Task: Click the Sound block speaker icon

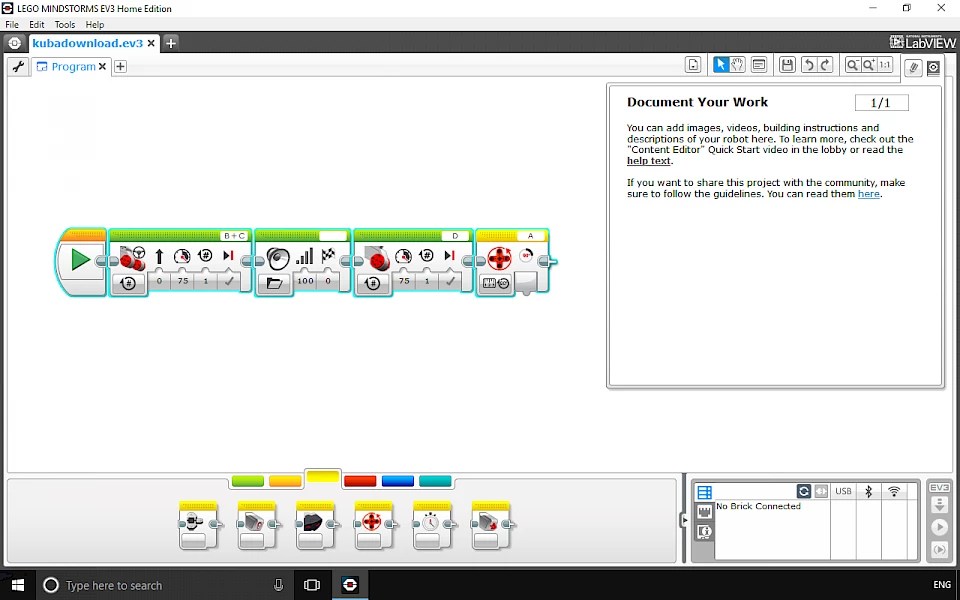Action: click(x=277, y=258)
